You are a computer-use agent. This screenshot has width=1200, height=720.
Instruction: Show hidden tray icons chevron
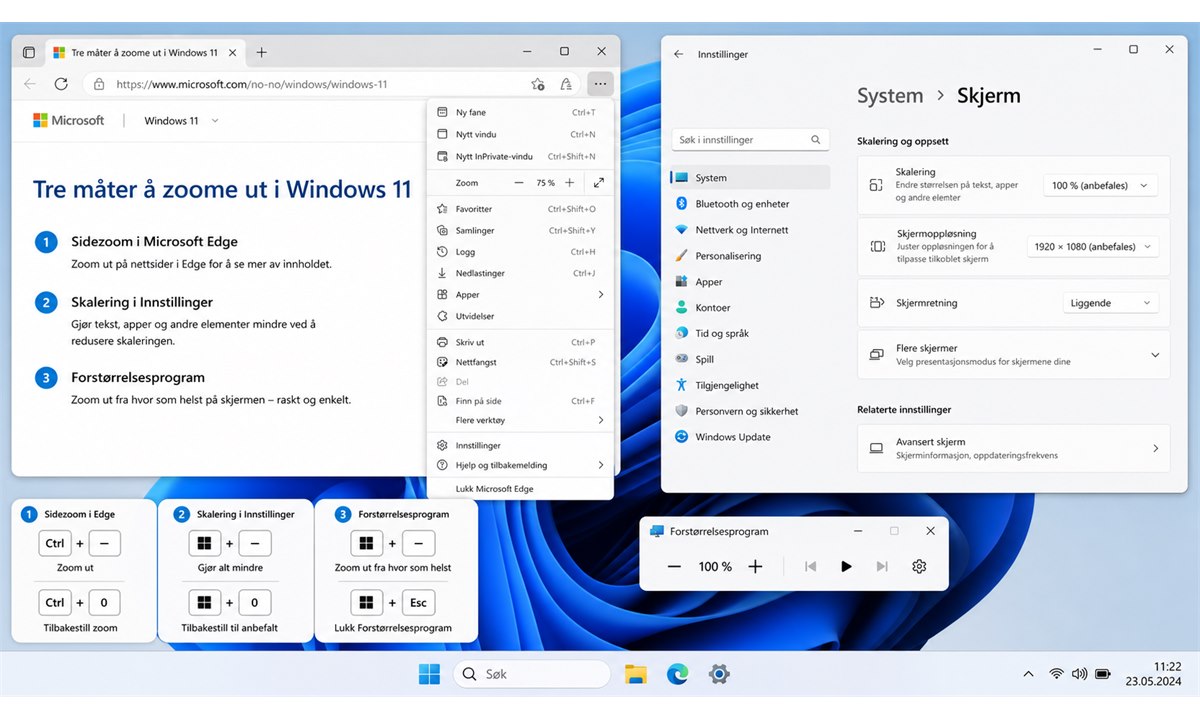pos(1028,675)
